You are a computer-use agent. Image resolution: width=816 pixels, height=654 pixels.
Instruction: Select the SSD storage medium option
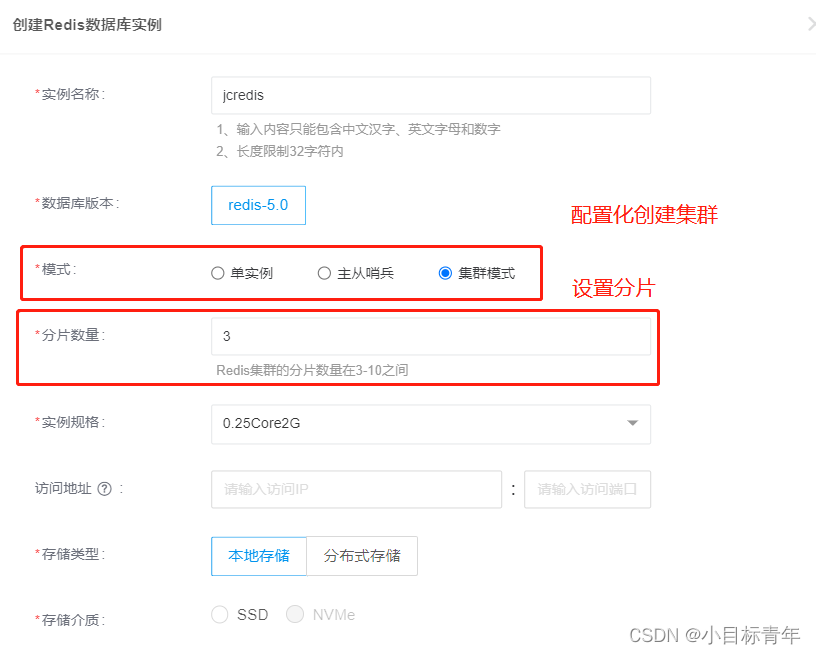click(219, 614)
